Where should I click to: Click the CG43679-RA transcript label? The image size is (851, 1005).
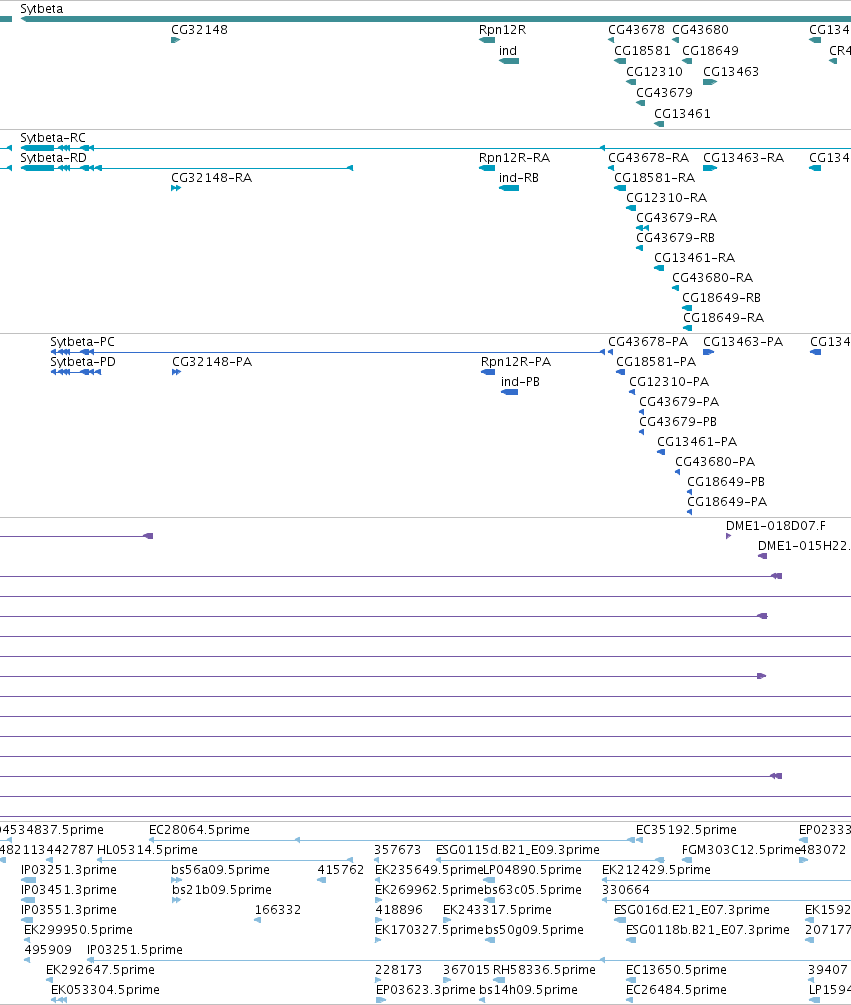point(676,218)
